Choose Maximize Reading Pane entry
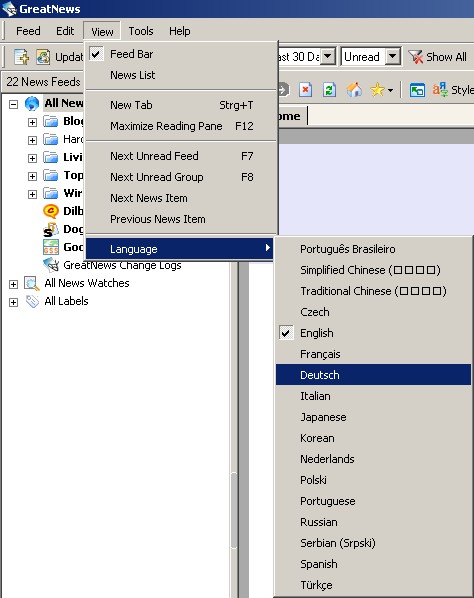The width and height of the screenshot is (474, 598). tap(182, 126)
